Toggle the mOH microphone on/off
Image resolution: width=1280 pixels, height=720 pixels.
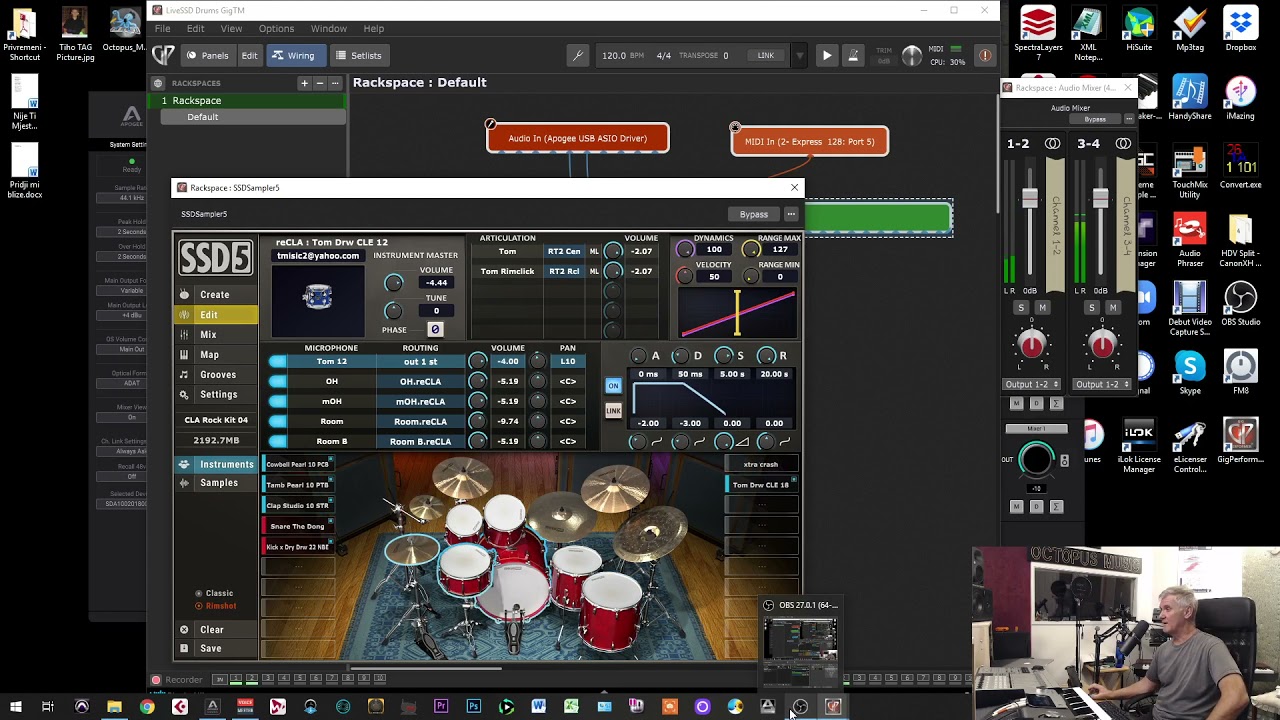coord(278,401)
